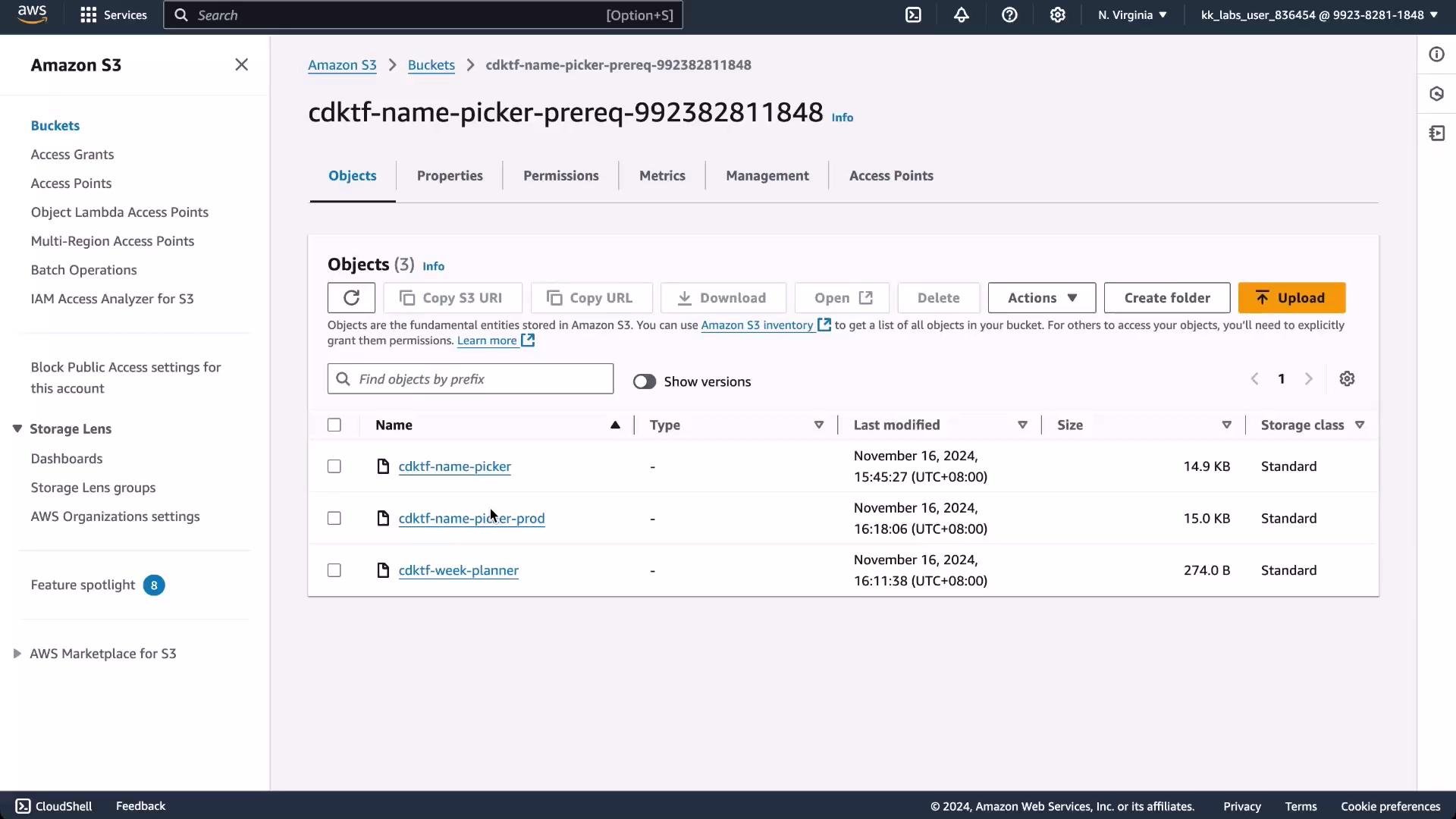Open the info panel icon on right edge
Image resolution: width=1456 pixels, height=819 pixels.
point(1436,55)
